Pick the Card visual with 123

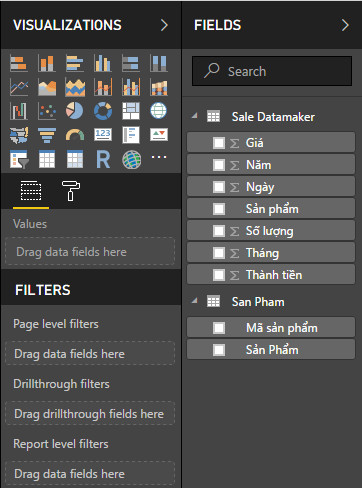(x=103, y=135)
